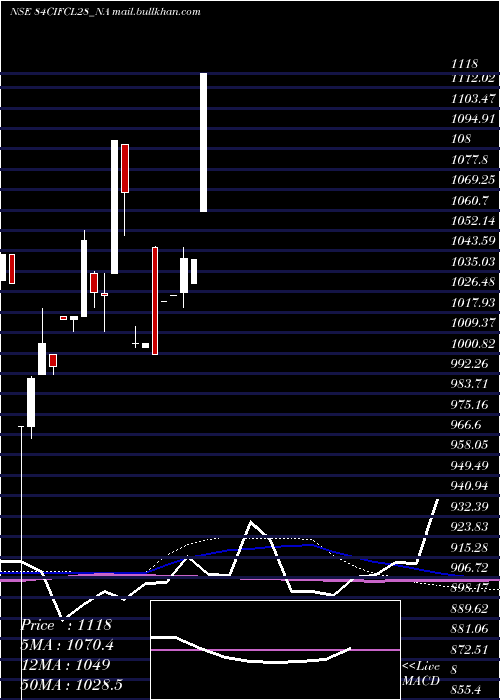Click the 992.26 price axis label

tap(469, 364)
